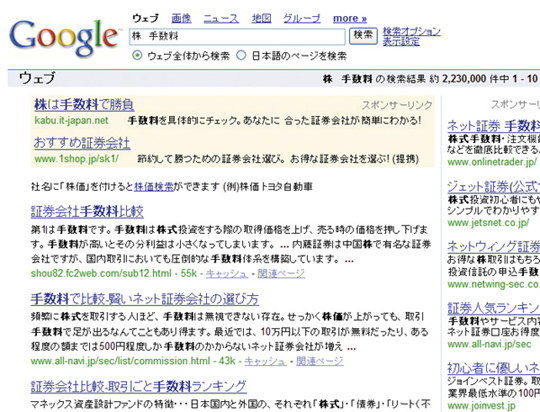Open sponsored link 株は手数料で勝負
Image resolution: width=540 pixels, height=412 pixels.
[84, 105]
